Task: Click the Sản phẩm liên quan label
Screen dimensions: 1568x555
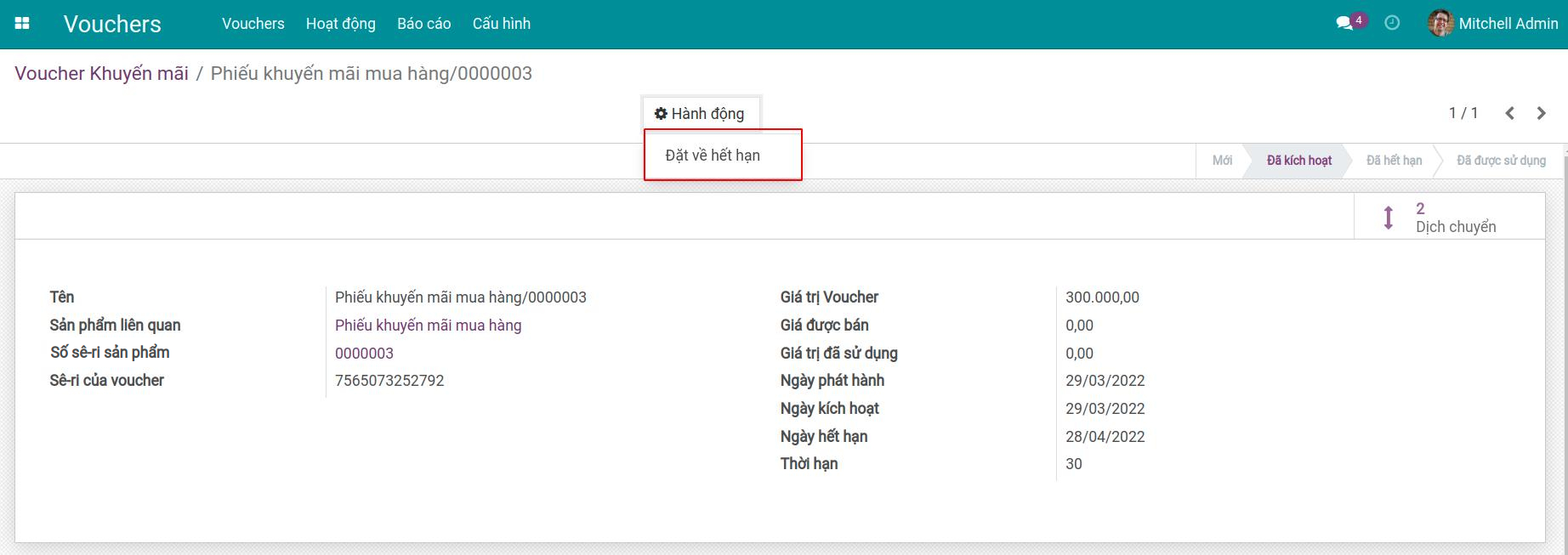Action: pos(115,326)
